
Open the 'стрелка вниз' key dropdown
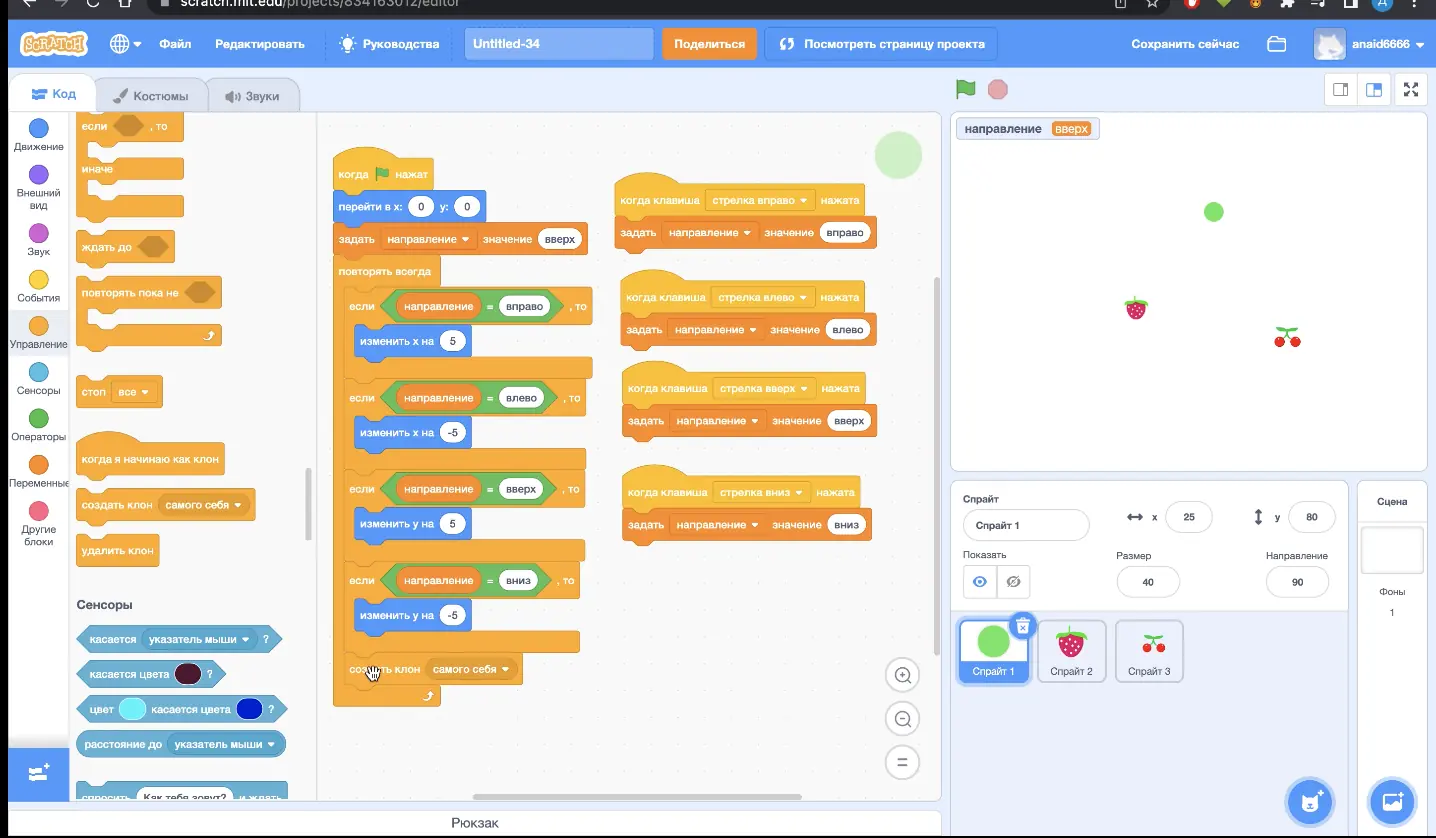click(x=762, y=492)
